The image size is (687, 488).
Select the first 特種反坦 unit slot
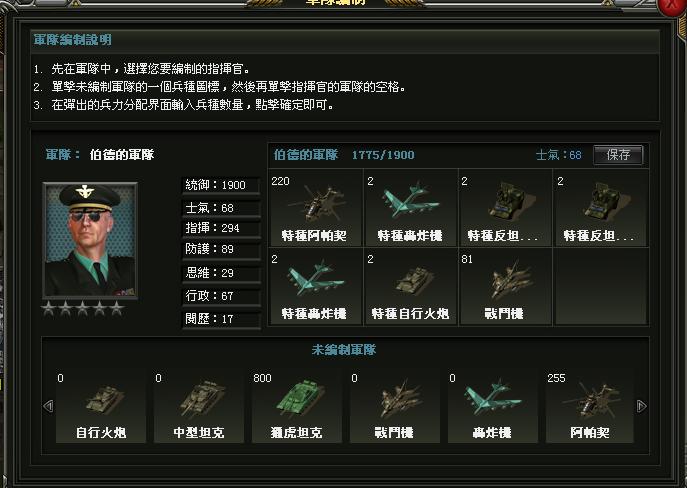(505, 208)
